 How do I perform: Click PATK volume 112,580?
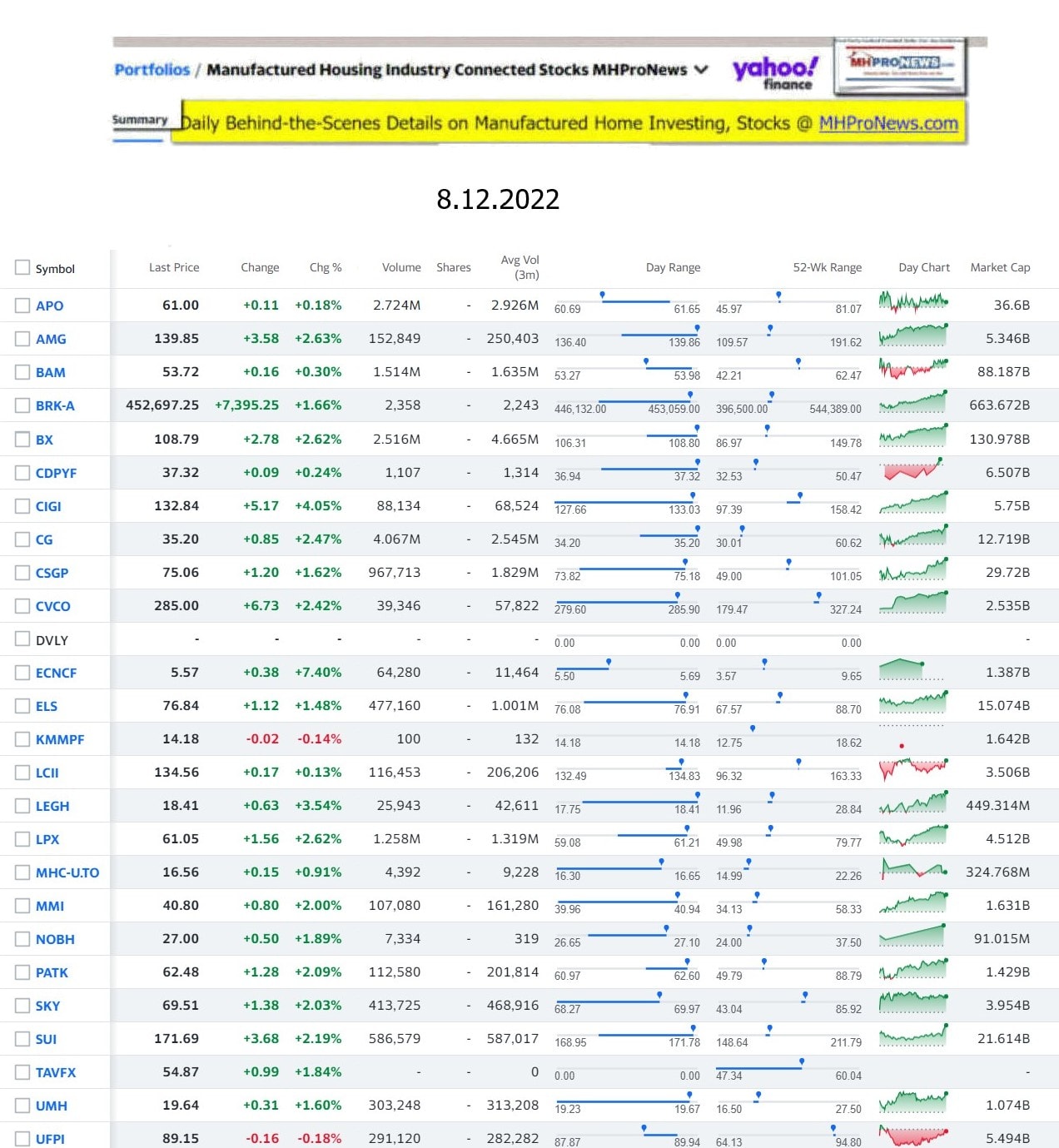(x=395, y=972)
